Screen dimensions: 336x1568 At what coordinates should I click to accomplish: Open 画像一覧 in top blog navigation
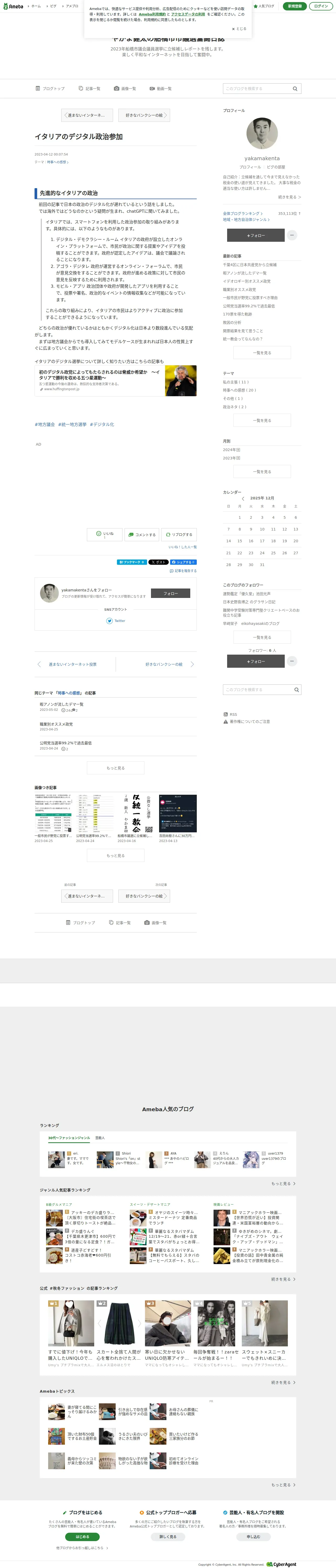pos(125,89)
